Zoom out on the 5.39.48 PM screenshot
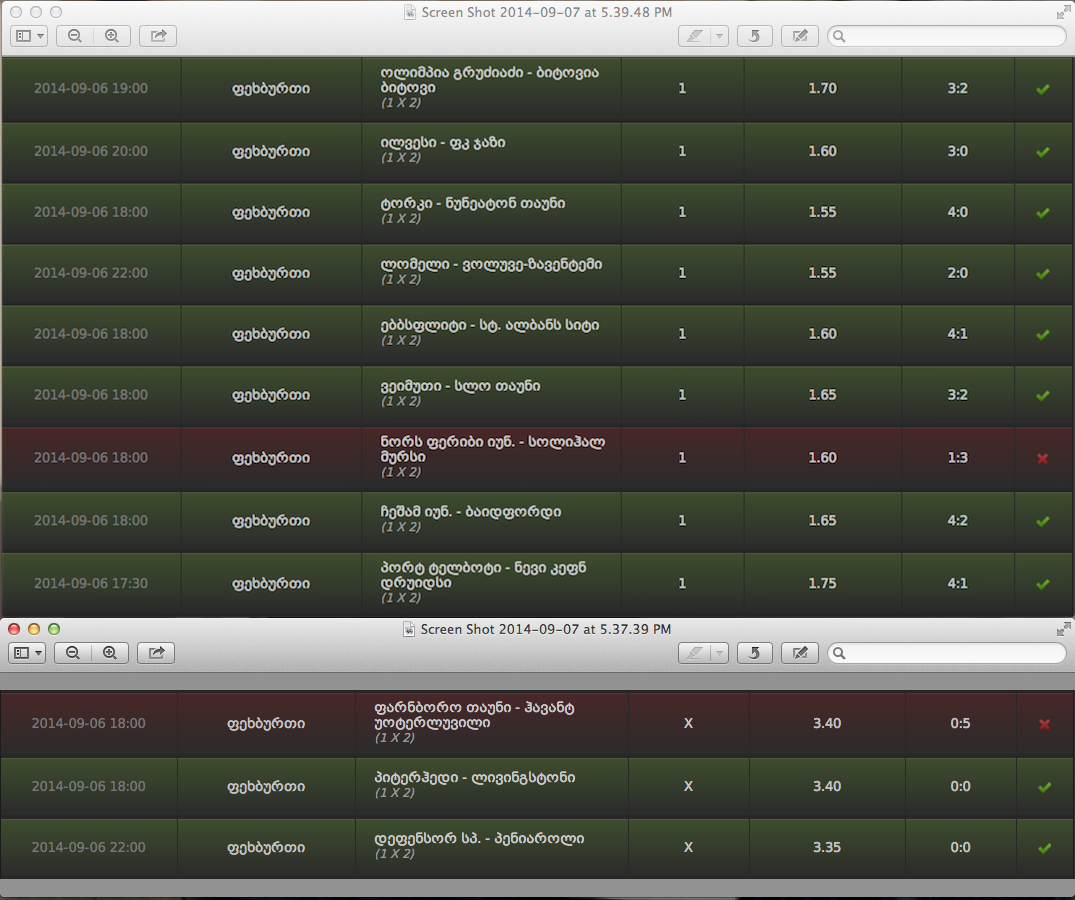The height and width of the screenshot is (900, 1075). (73, 35)
